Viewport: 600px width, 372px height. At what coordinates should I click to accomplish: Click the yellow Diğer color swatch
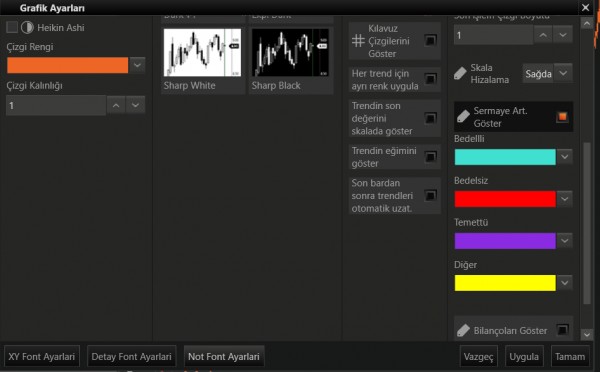[x=505, y=283]
